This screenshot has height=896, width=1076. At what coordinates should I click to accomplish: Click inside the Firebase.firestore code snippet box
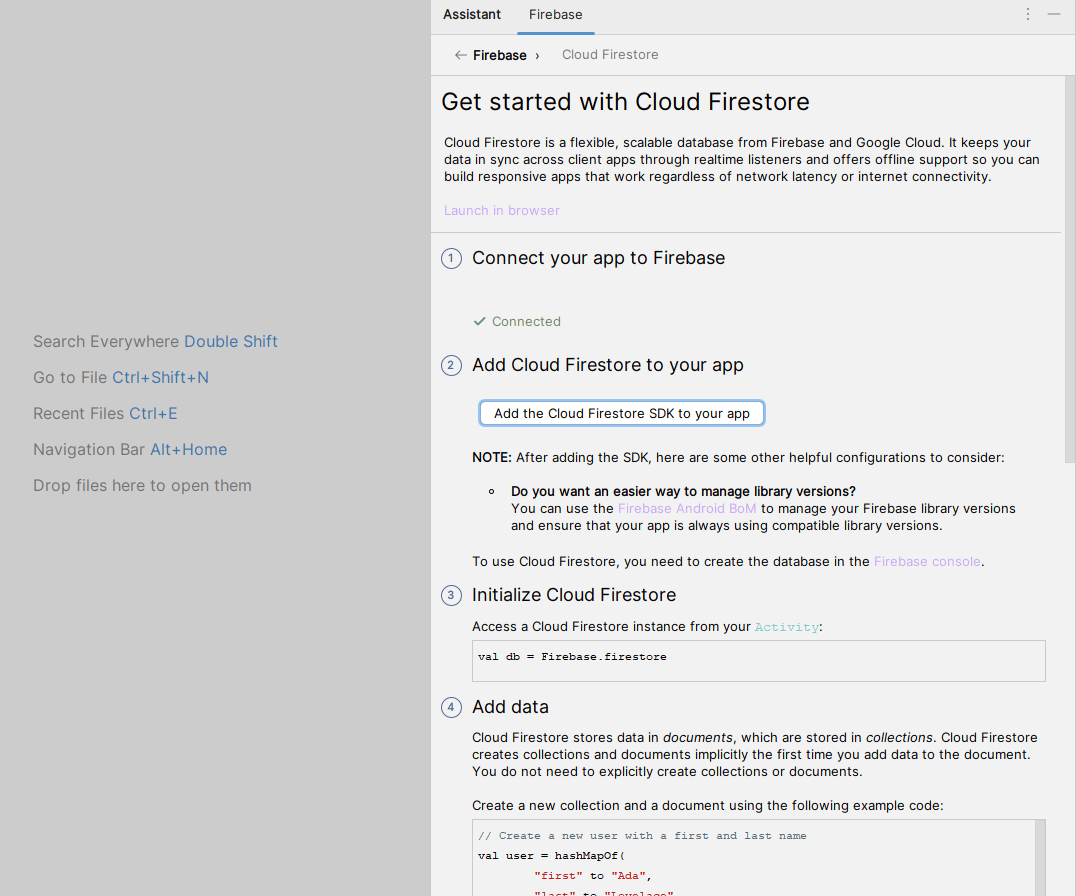758,661
